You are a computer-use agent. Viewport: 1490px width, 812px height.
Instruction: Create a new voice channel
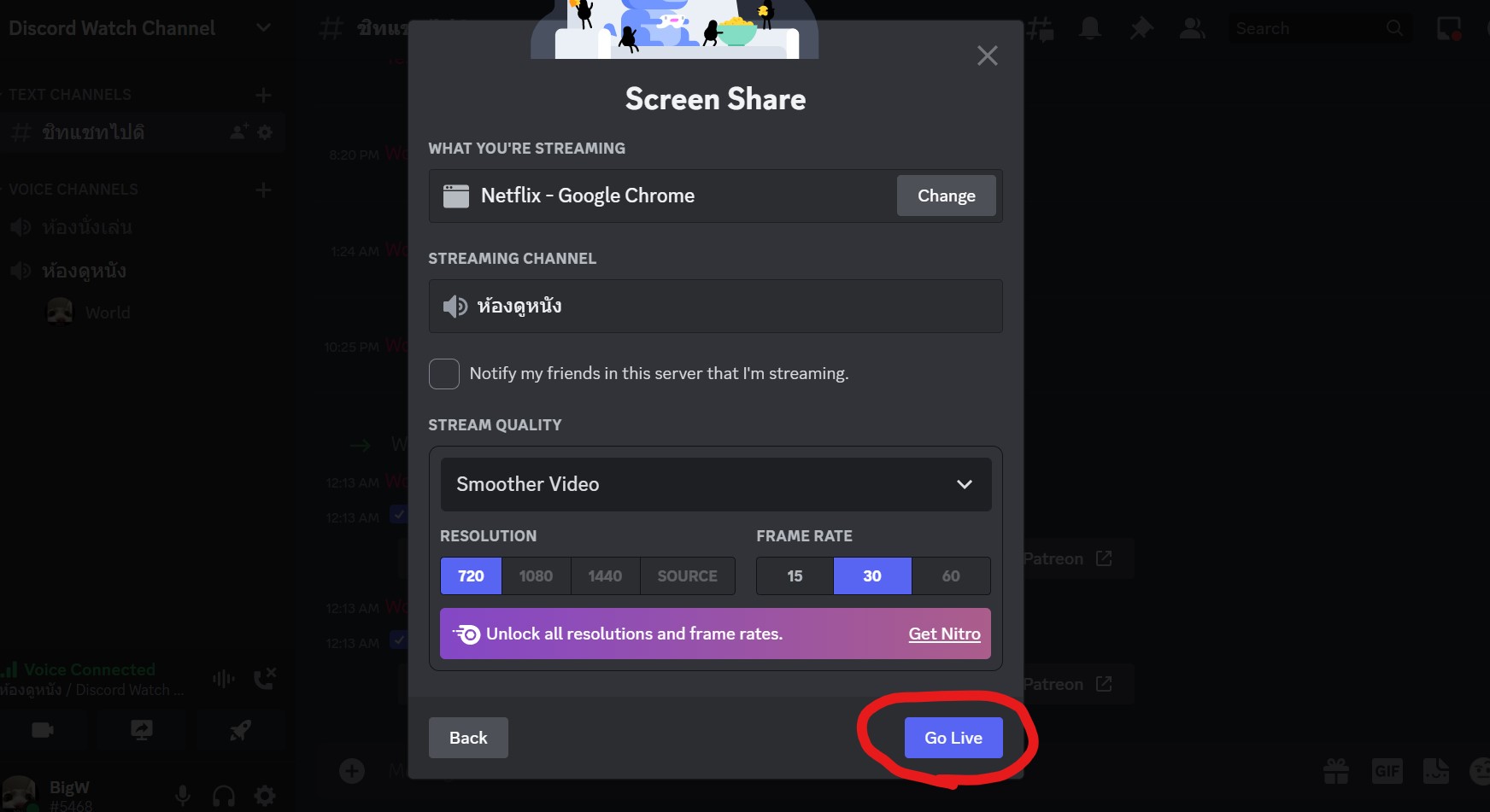pyautogui.click(x=263, y=190)
